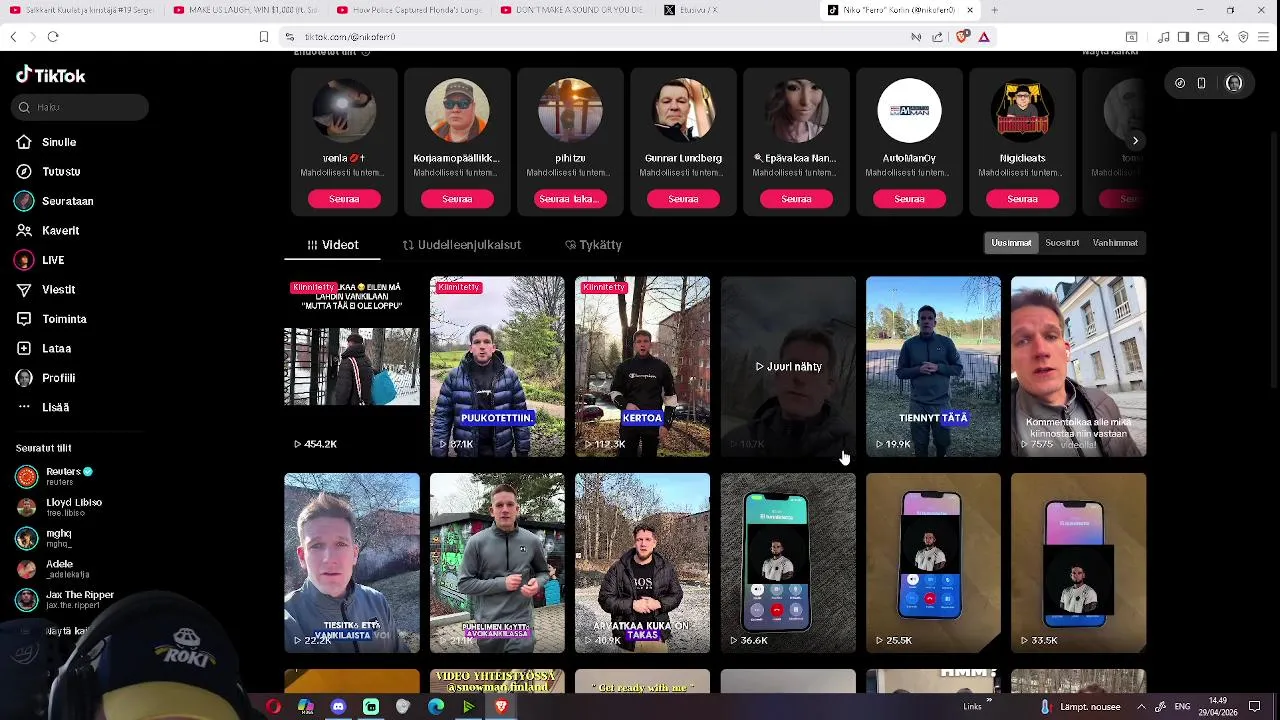Reload the page
This screenshot has width=1280, height=720.
coord(53,37)
